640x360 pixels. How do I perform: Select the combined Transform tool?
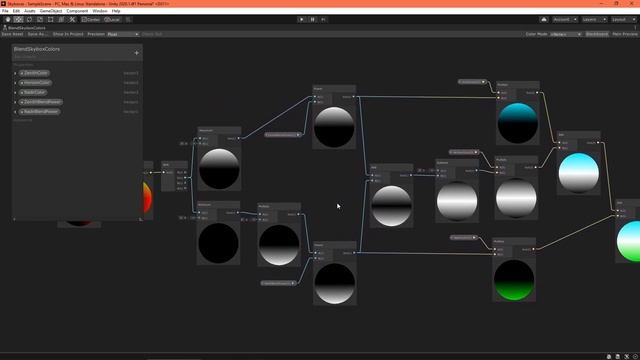pyautogui.click(x=61, y=20)
